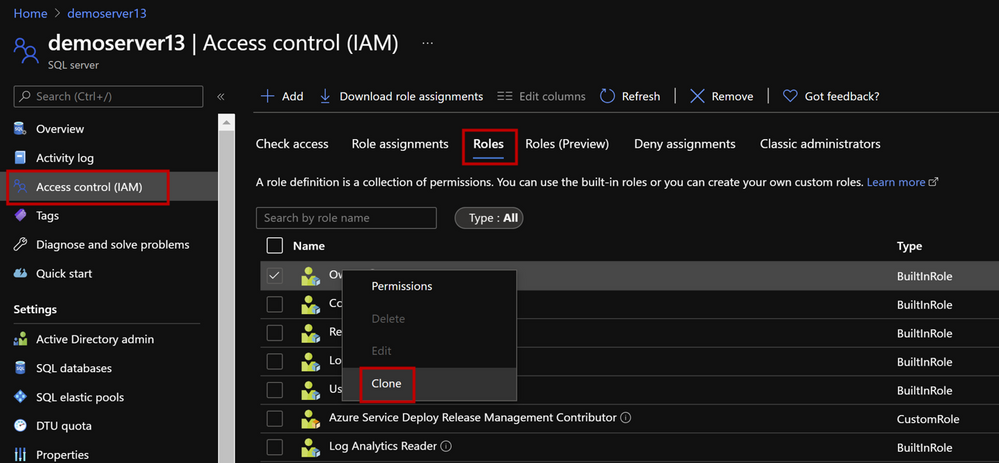Collapse the sidebar with double chevron
This screenshot has height=463, width=999.
[221, 96]
